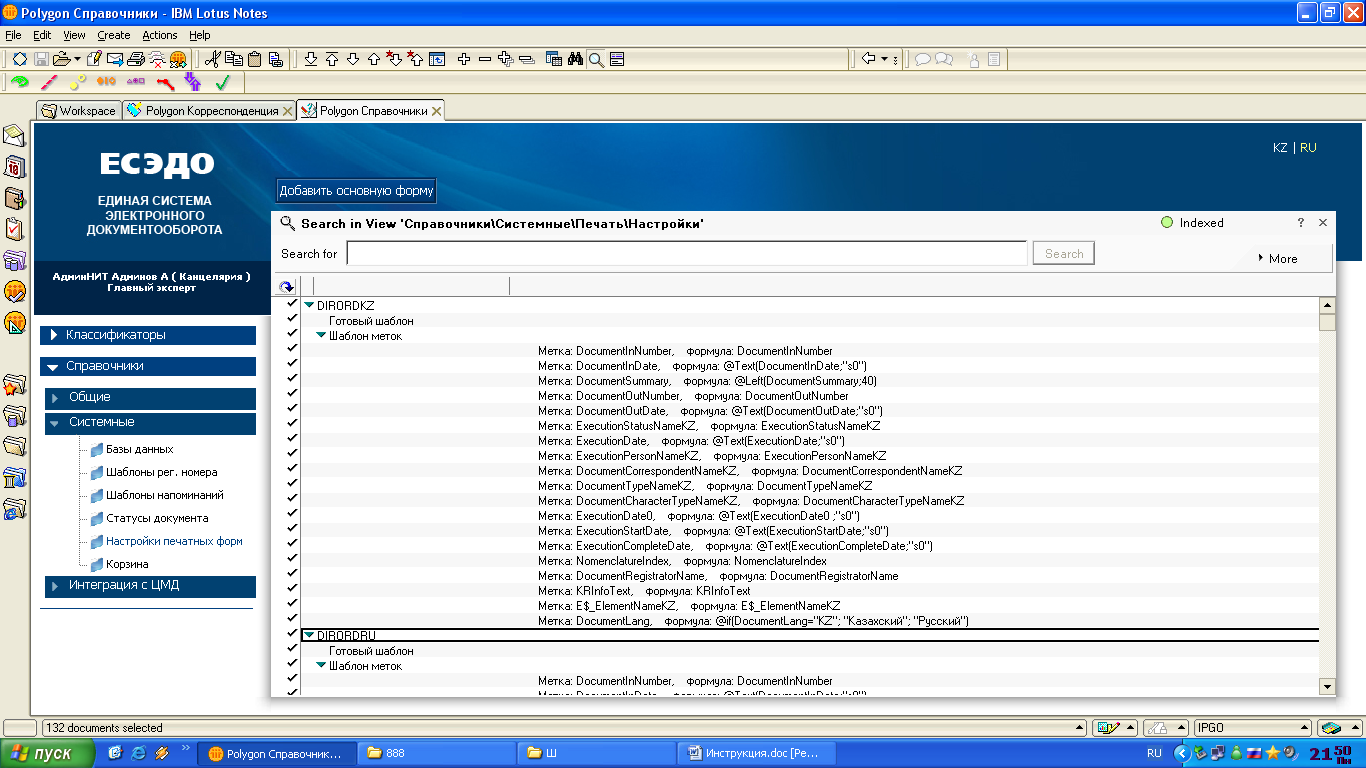Open Инструкция.doc taskbar item
This screenshot has width=1366, height=768.
point(755,753)
